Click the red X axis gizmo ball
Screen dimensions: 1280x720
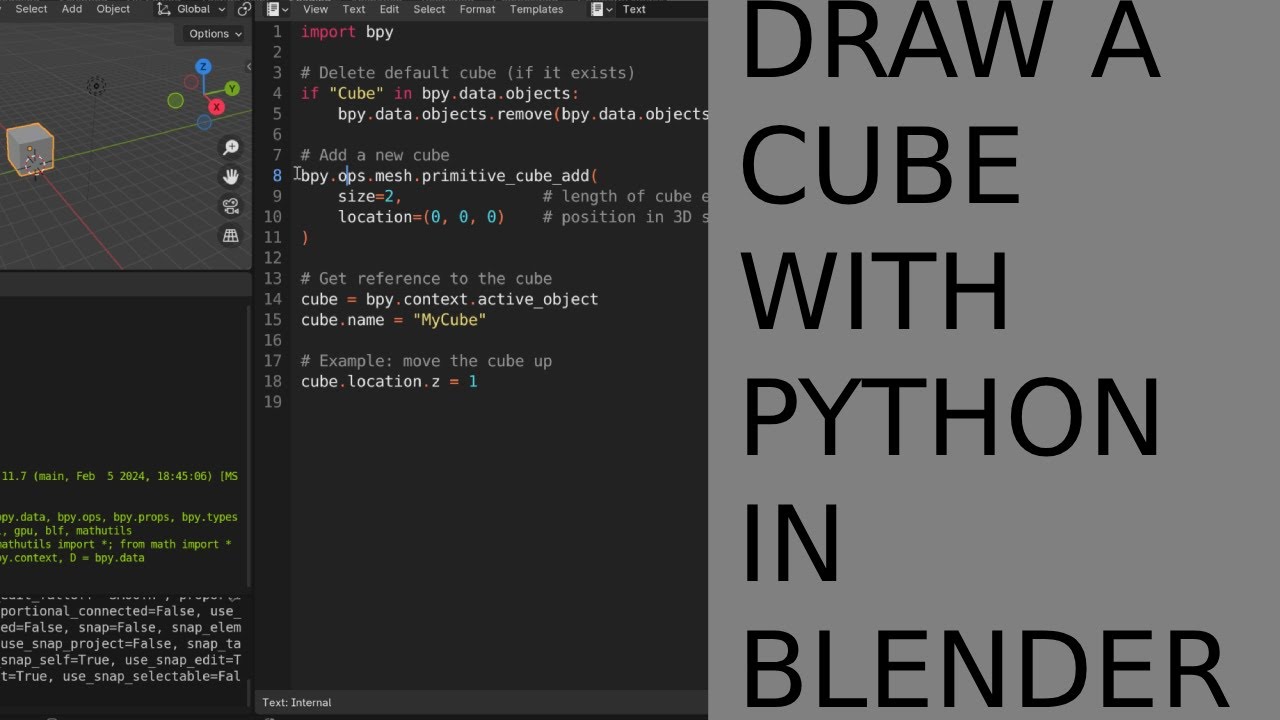click(x=217, y=107)
